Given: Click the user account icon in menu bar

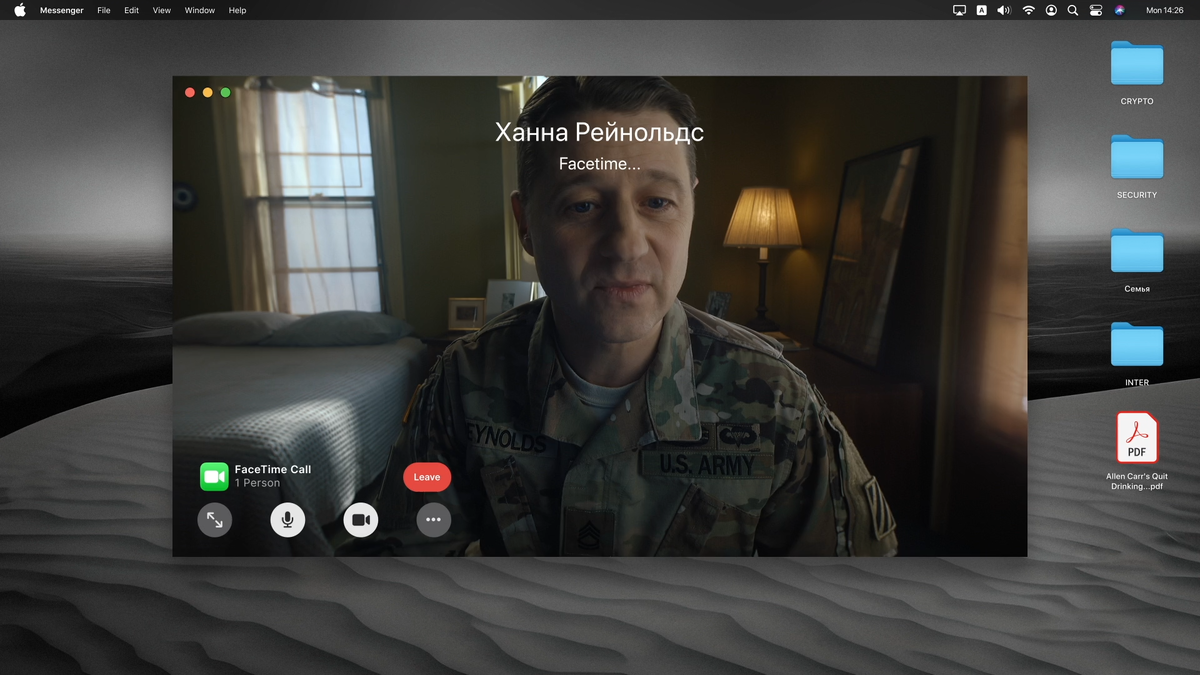Looking at the screenshot, I should tap(1051, 10).
